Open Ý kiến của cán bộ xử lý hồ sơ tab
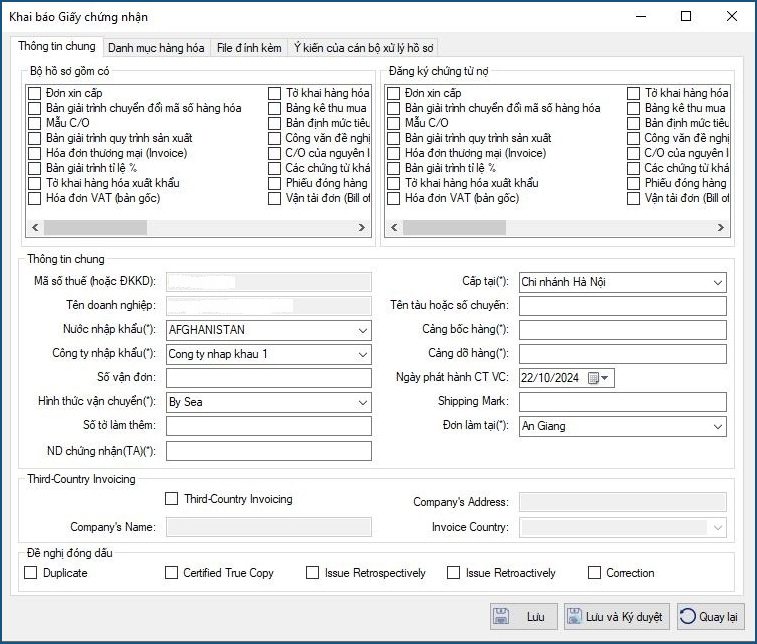 (363, 48)
